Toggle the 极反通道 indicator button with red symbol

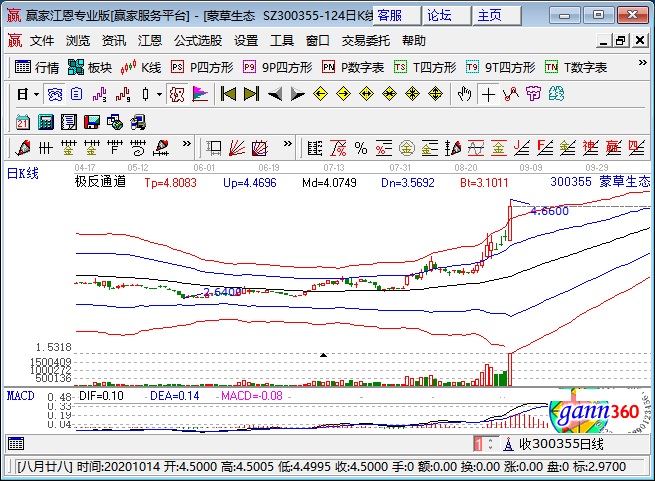(x=177, y=94)
